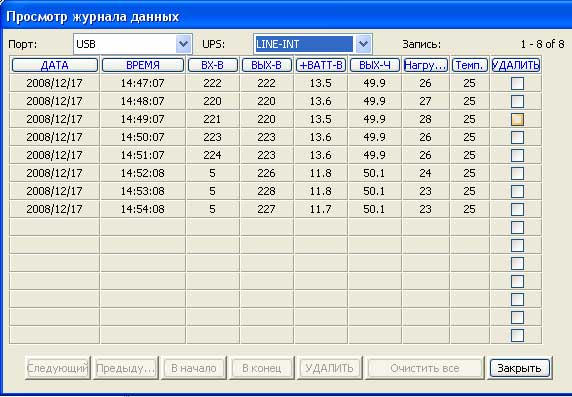Close the dialog with Закрыть button
Screen dimensions: 572x397
point(519,368)
